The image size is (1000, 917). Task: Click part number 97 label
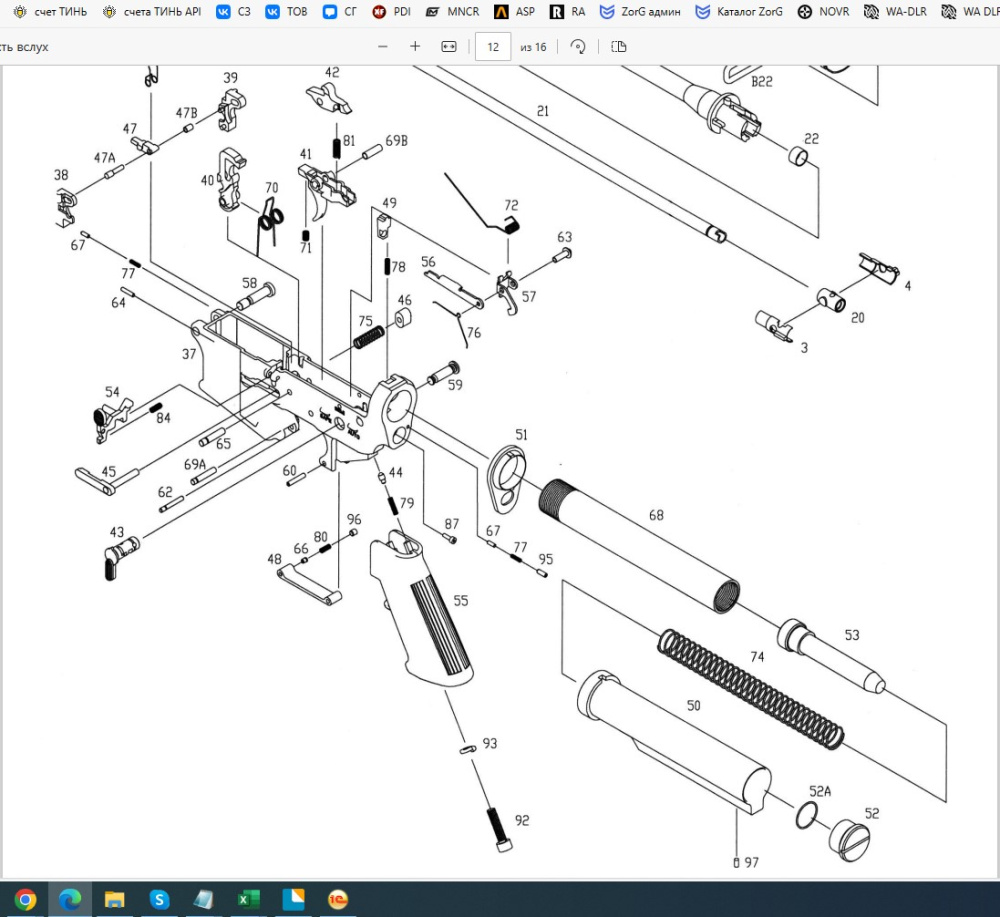click(x=752, y=863)
